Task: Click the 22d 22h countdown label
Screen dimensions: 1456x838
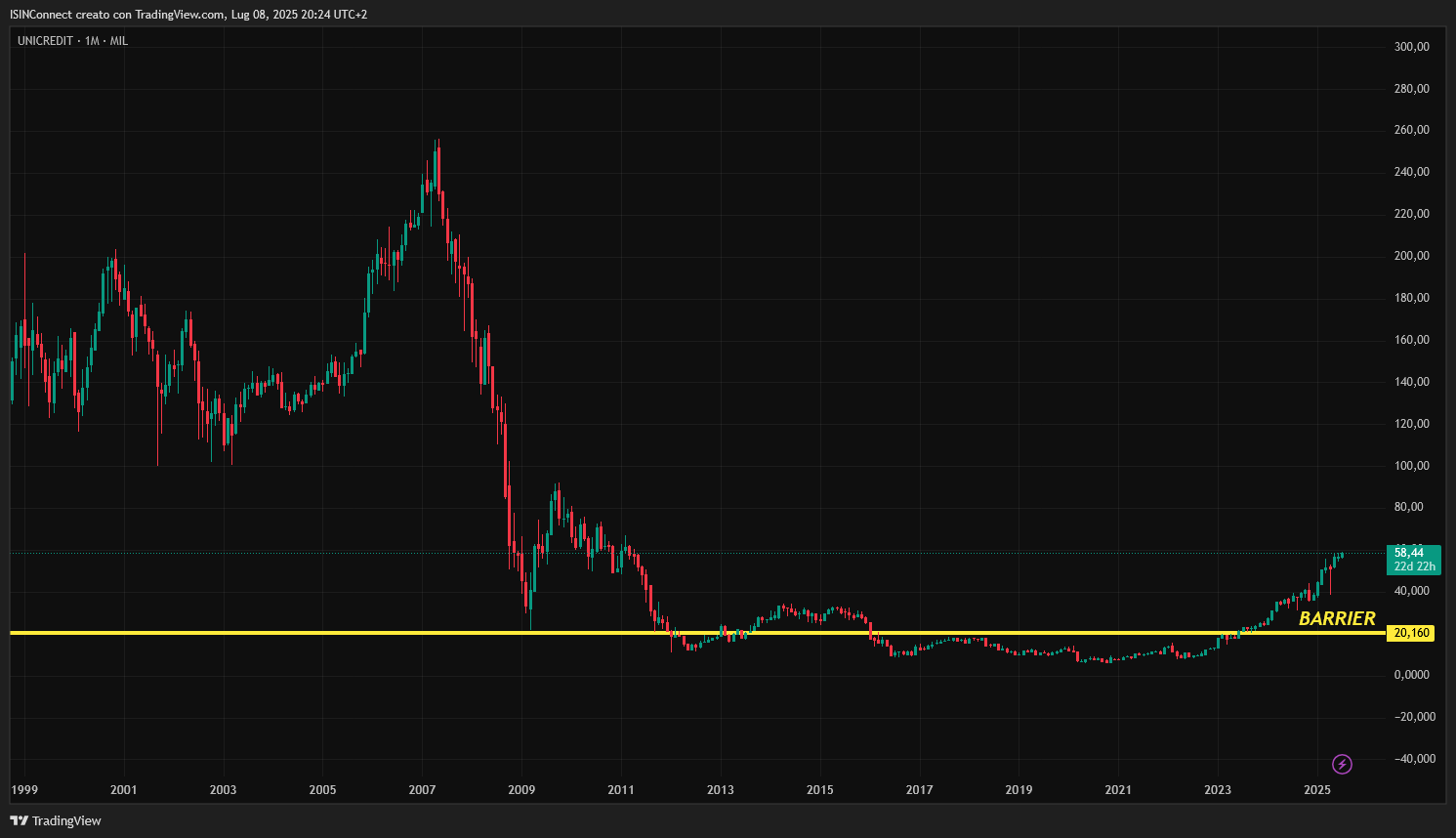Action: (x=1415, y=566)
